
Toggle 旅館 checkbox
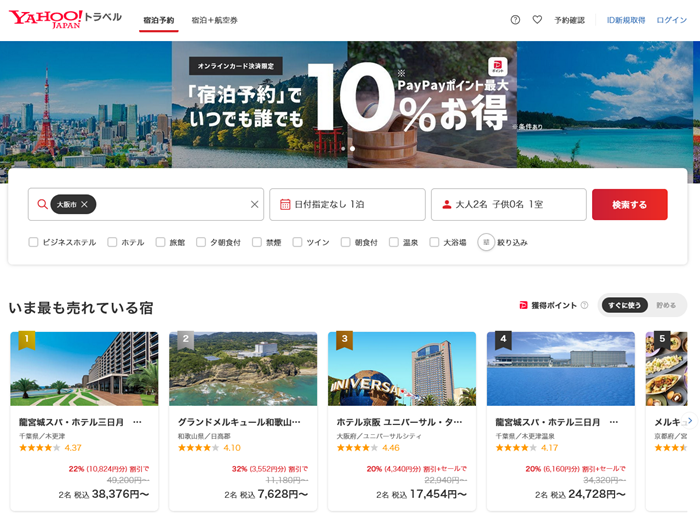coord(160,242)
